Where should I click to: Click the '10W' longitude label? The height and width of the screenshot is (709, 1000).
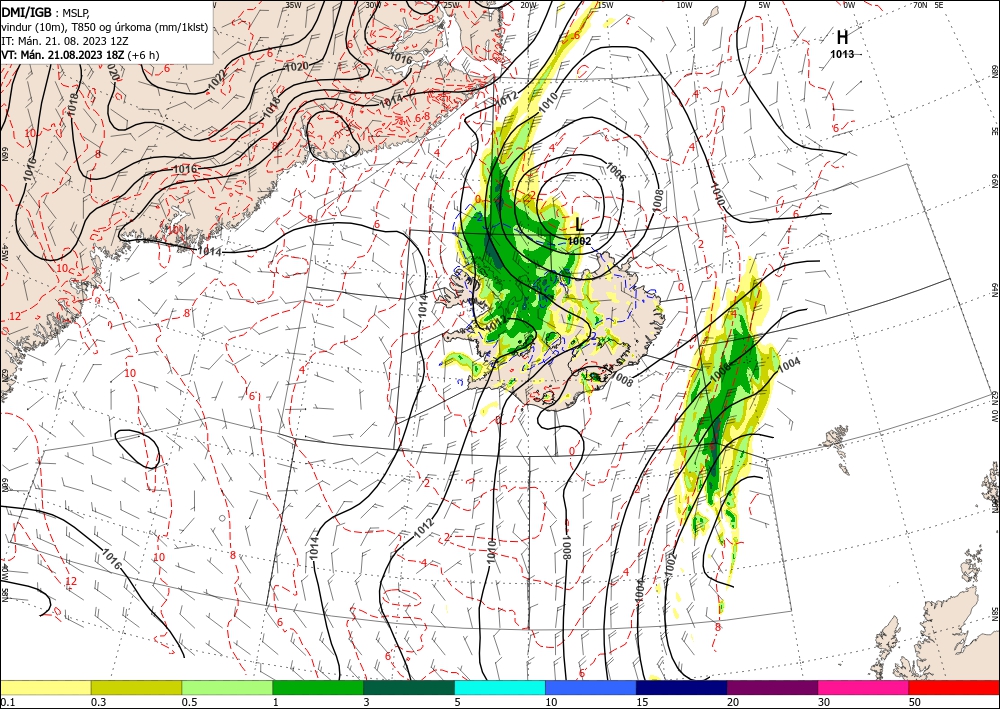684,5
